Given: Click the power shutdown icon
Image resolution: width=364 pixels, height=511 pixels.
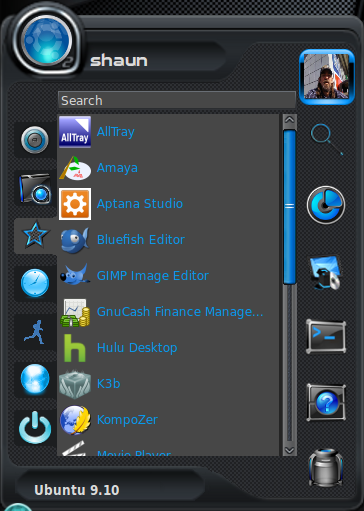Looking at the screenshot, I should [x=35, y=427].
